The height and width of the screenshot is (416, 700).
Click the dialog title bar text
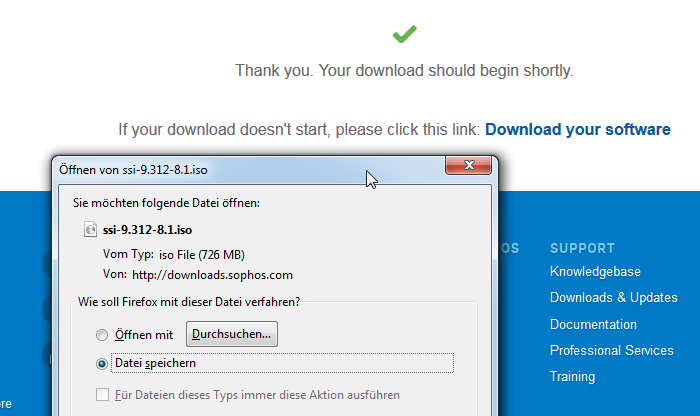[x=133, y=170]
